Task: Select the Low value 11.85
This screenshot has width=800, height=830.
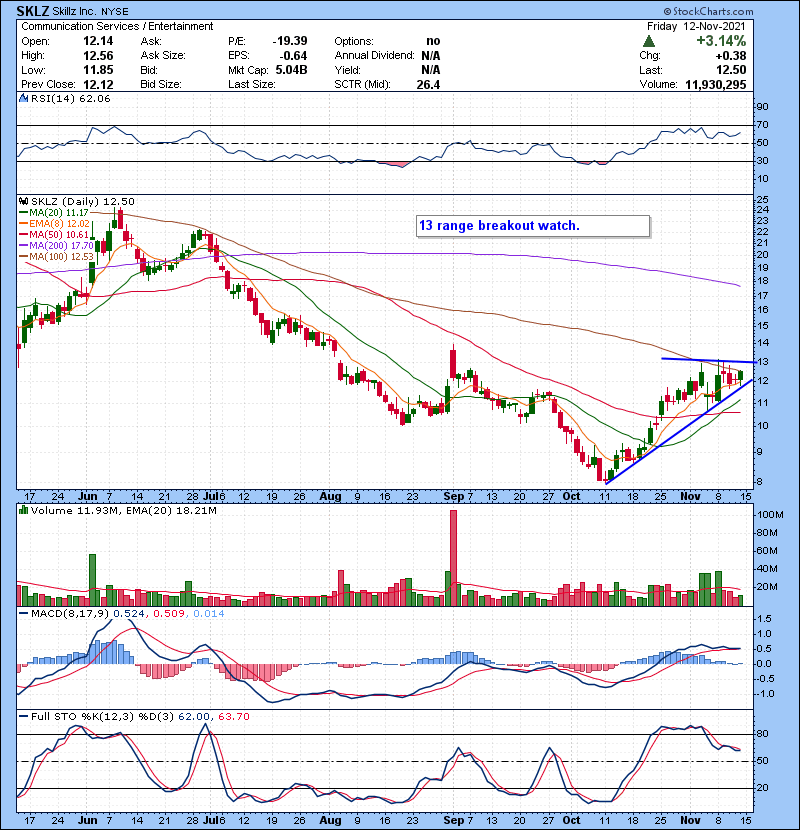Action: point(98,70)
